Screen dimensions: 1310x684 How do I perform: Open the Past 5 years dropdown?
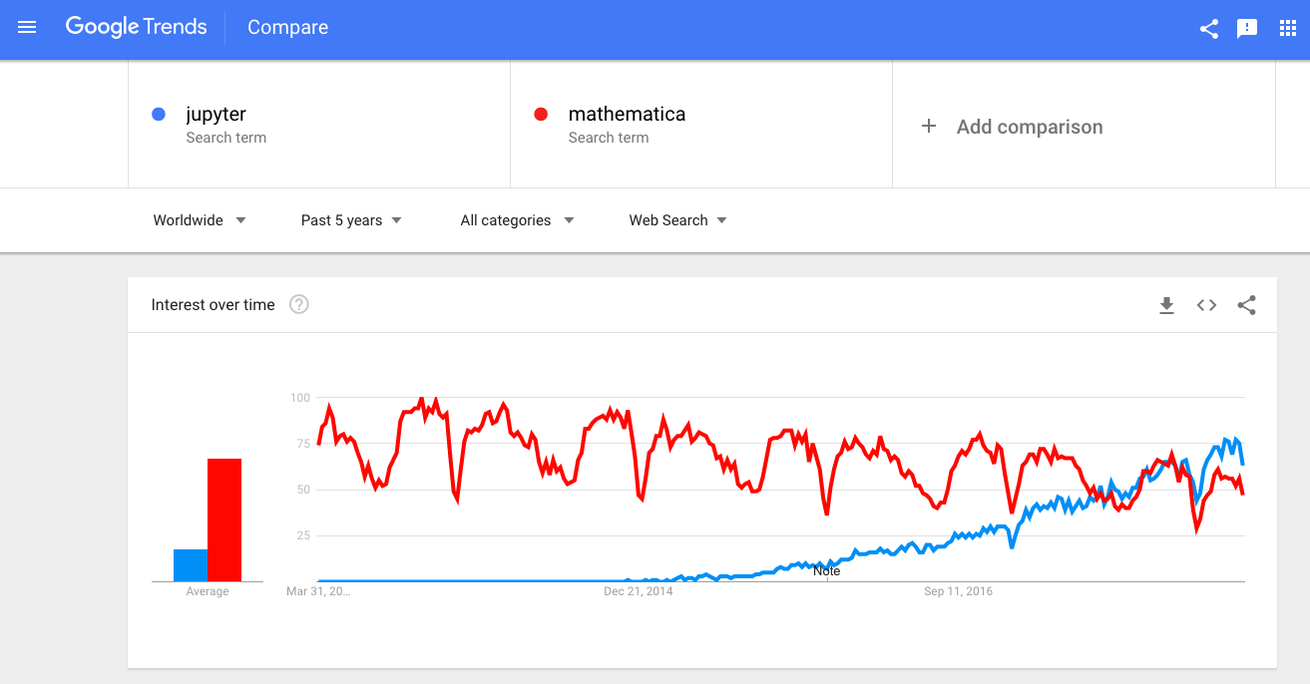351,220
